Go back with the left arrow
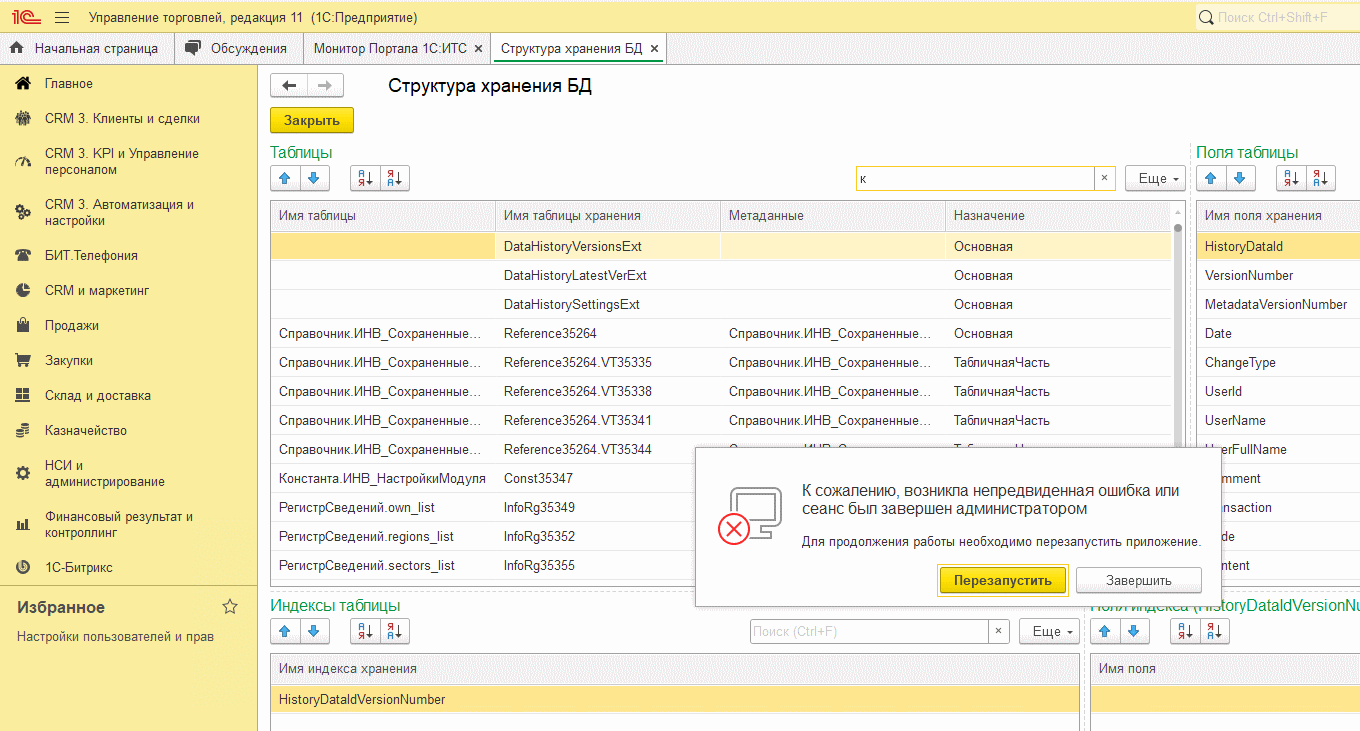Viewport: 1360px width, 731px height. [x=289, y=86]
